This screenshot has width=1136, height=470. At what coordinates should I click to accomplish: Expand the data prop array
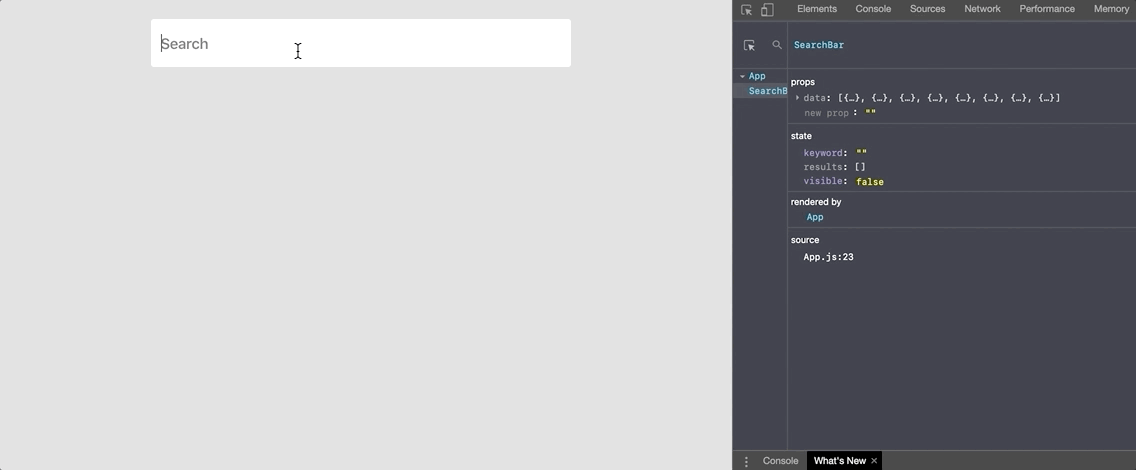[797, 98]
